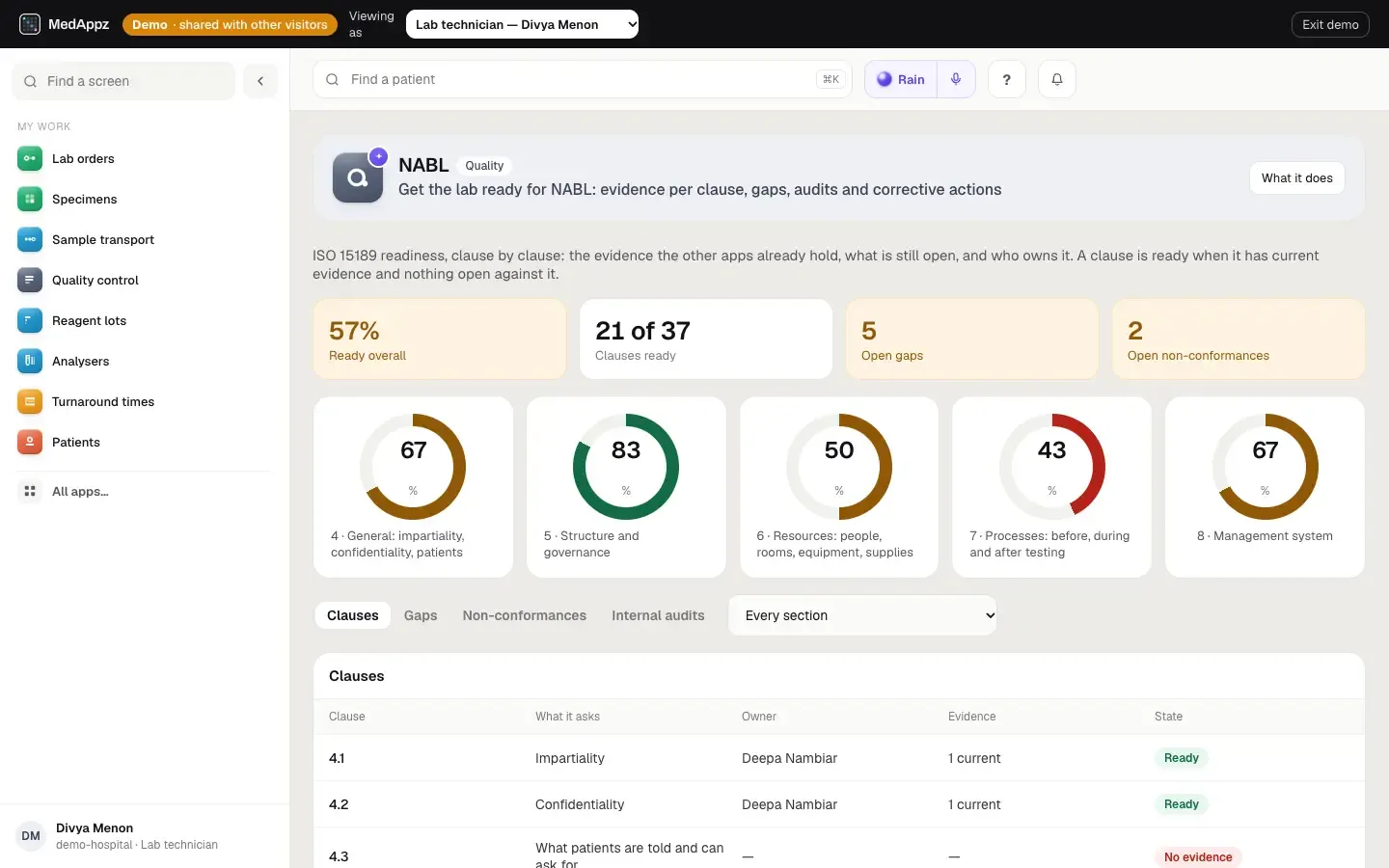This screenshot has height=868, width=1389.
Task: Switch to the Internal audits tab
Action: pyautogui.click(x=658, y=615)
